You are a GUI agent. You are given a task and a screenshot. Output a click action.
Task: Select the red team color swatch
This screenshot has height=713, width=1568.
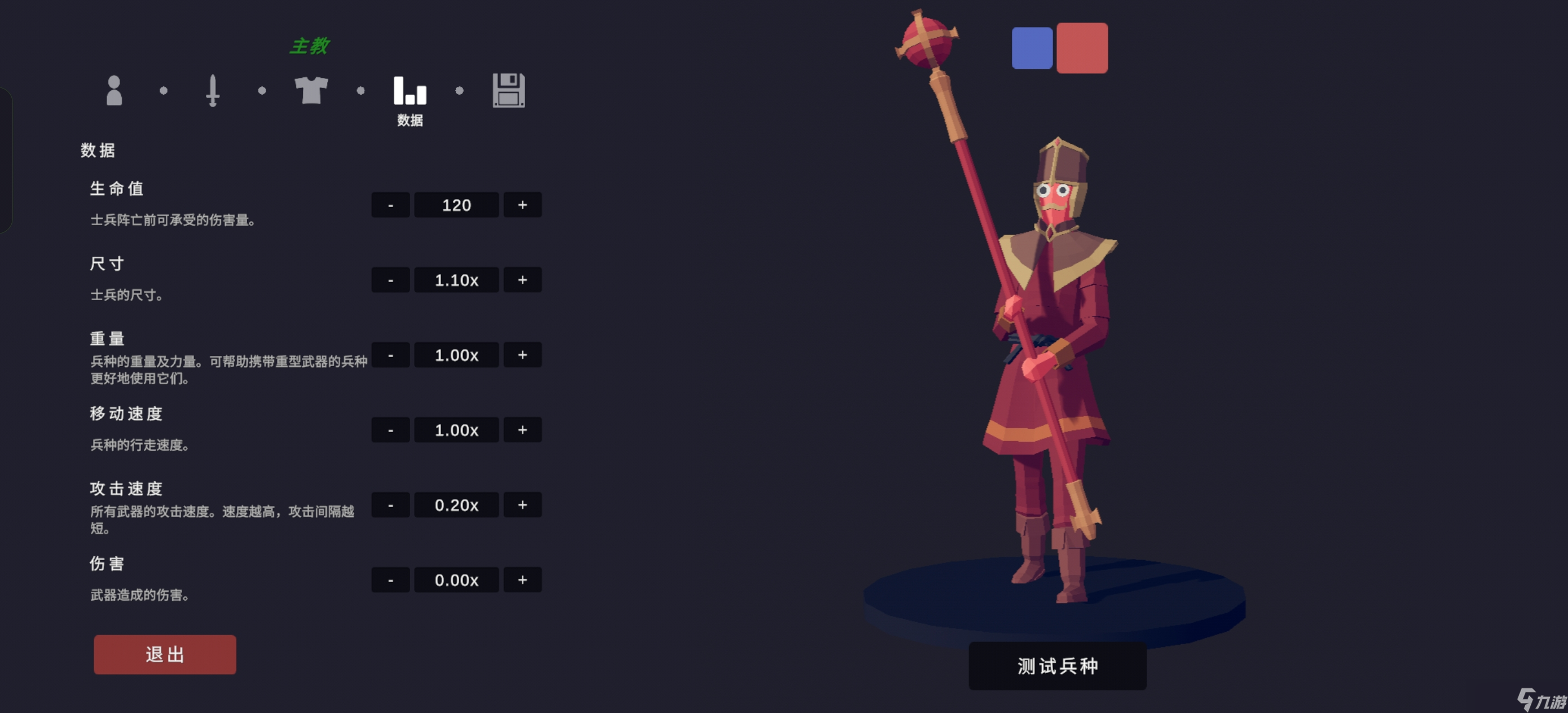tap(1082, 48)
